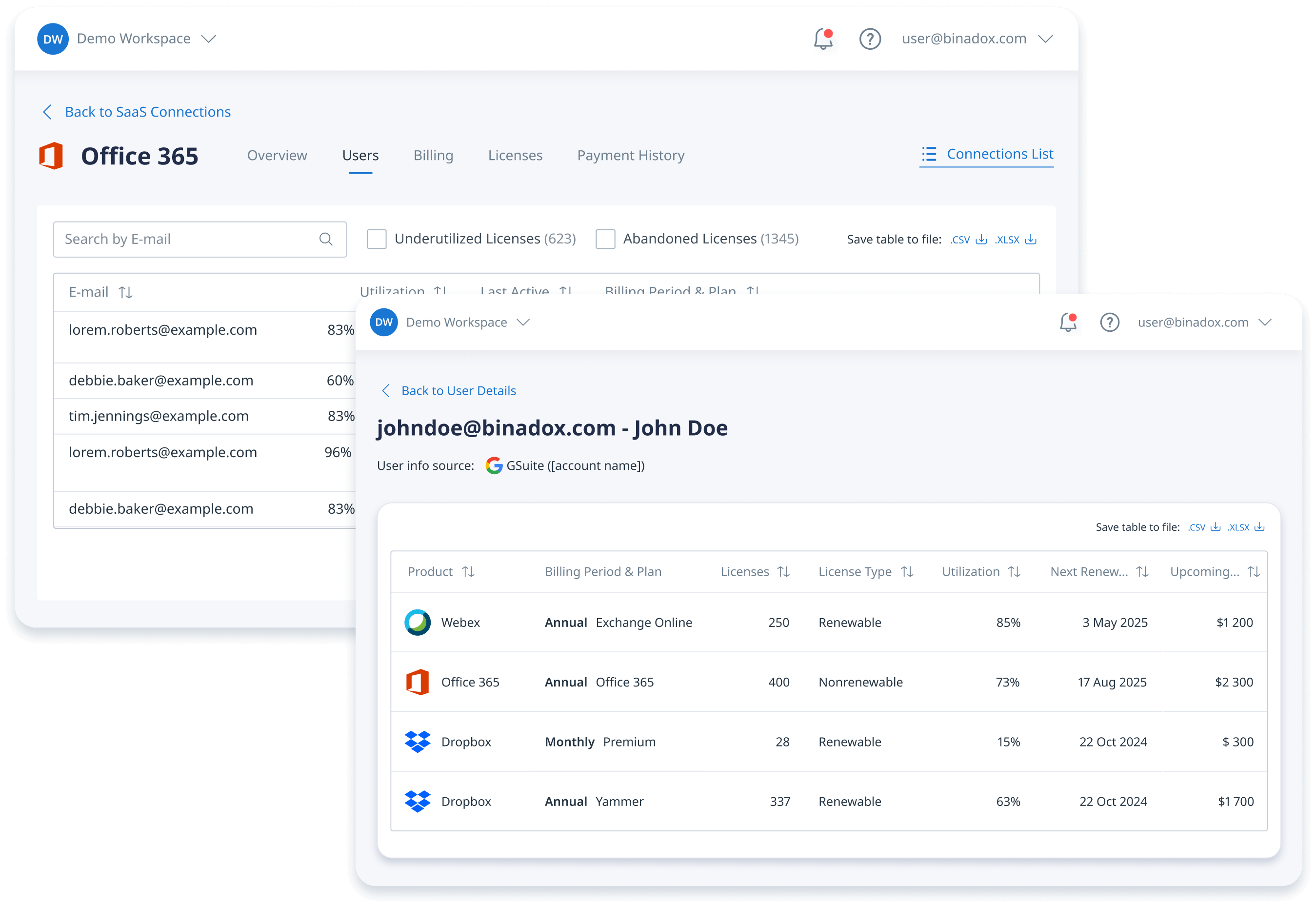Open help icon in the John Doe window
The height and width of the screenshot is (907, 1316).
click(x=1109, y=322)
